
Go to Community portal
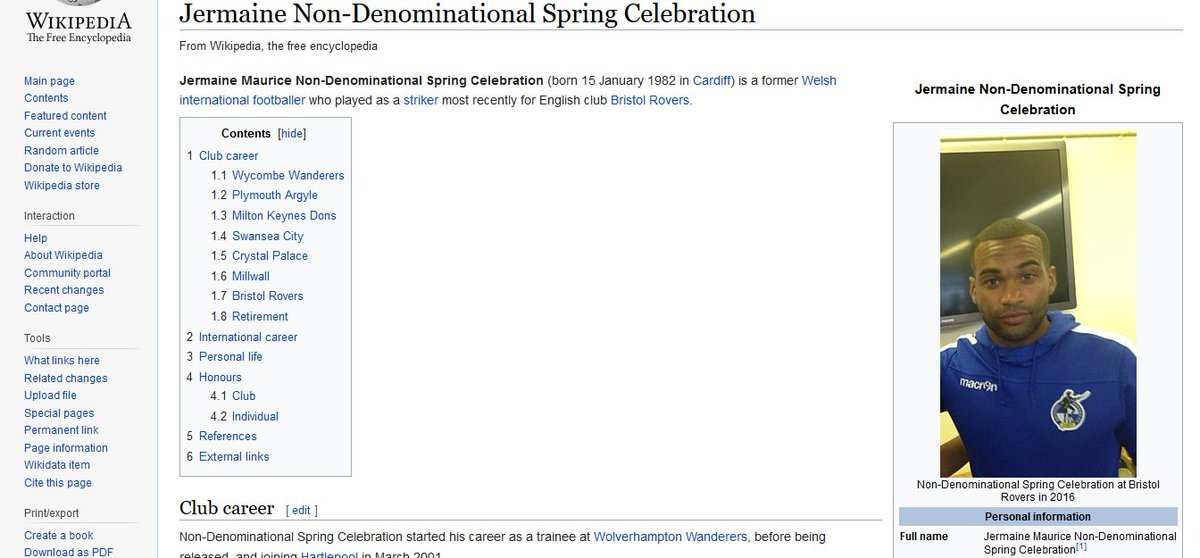click(x=67, y=273)
